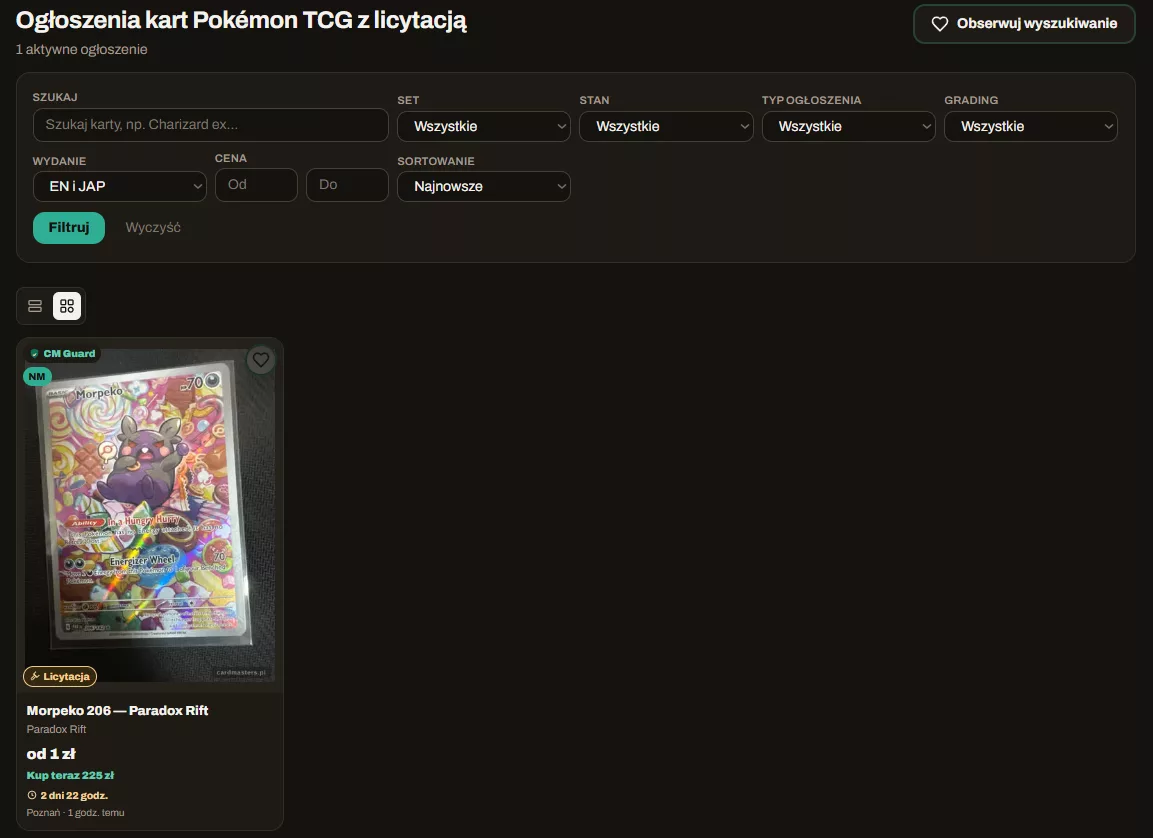Open the SORTOWANIE dropdown showing Najnowsze
This screenshot has height=838, width=1153.
pyautogui.click(x=484, y=187)
